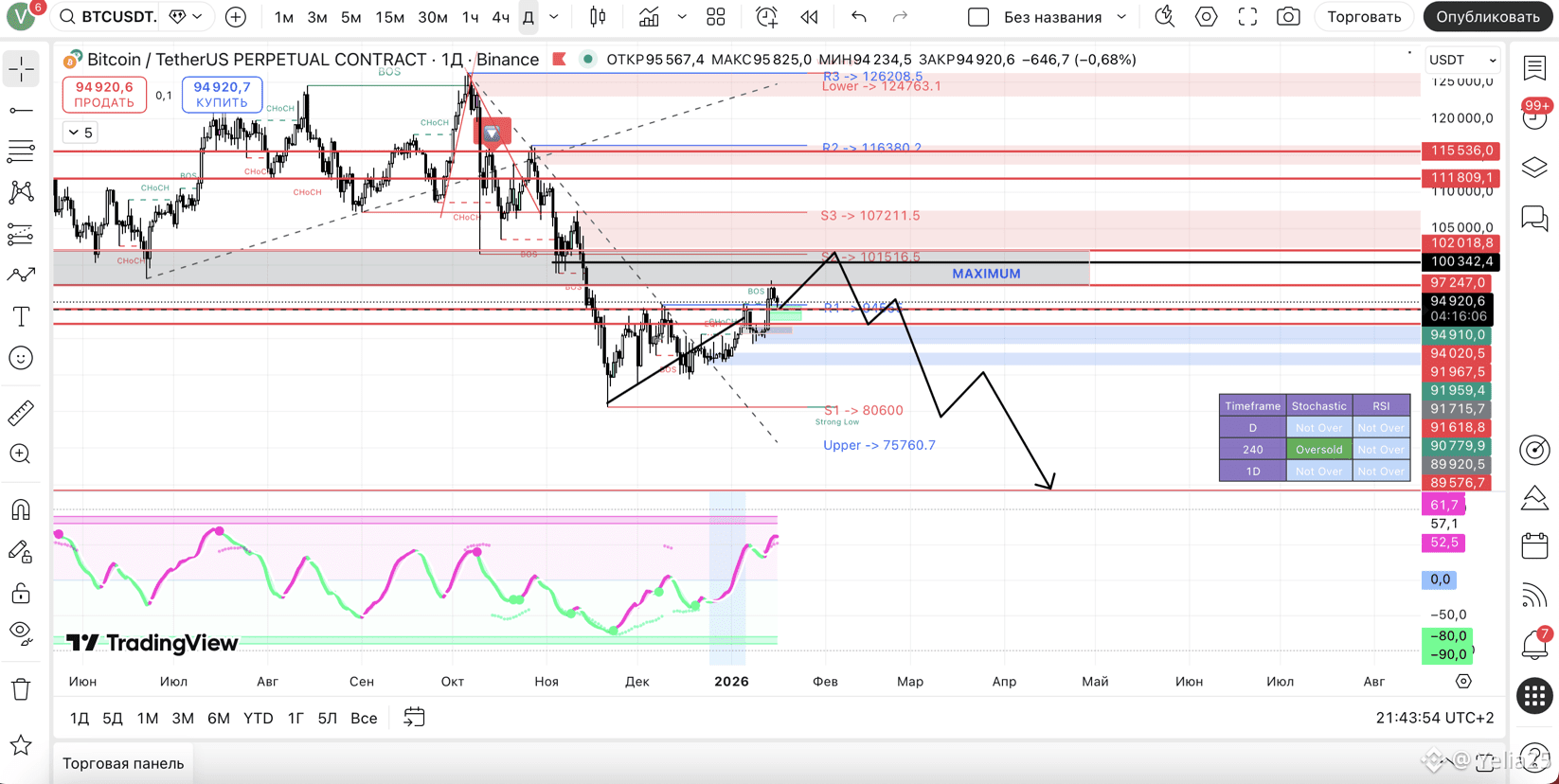Switch the chart to fullscreen mode
Screen dimensions: 1559x784
(x=1247, y=17)
